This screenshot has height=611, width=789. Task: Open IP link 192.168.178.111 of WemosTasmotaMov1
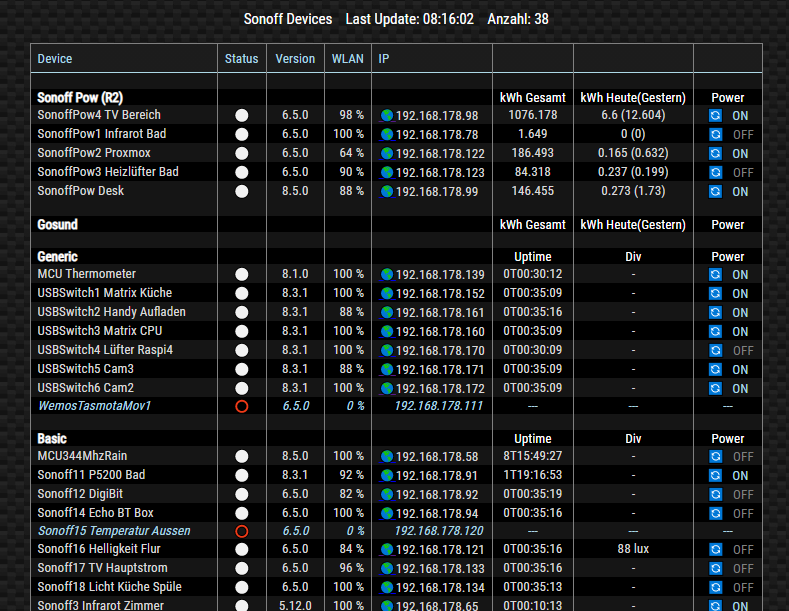[x=438, y=406]
